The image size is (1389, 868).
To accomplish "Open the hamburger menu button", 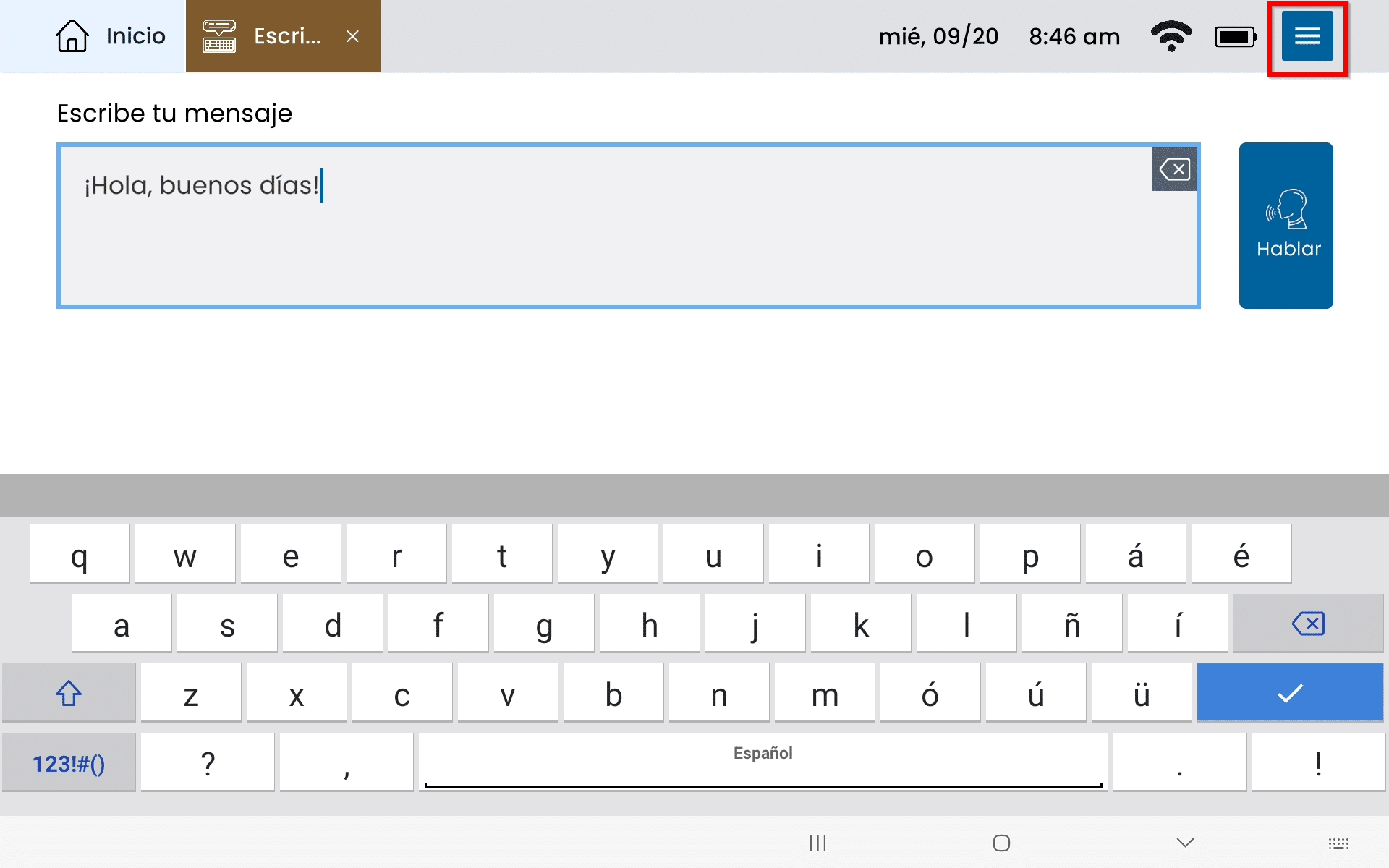I will [1307, 36].
